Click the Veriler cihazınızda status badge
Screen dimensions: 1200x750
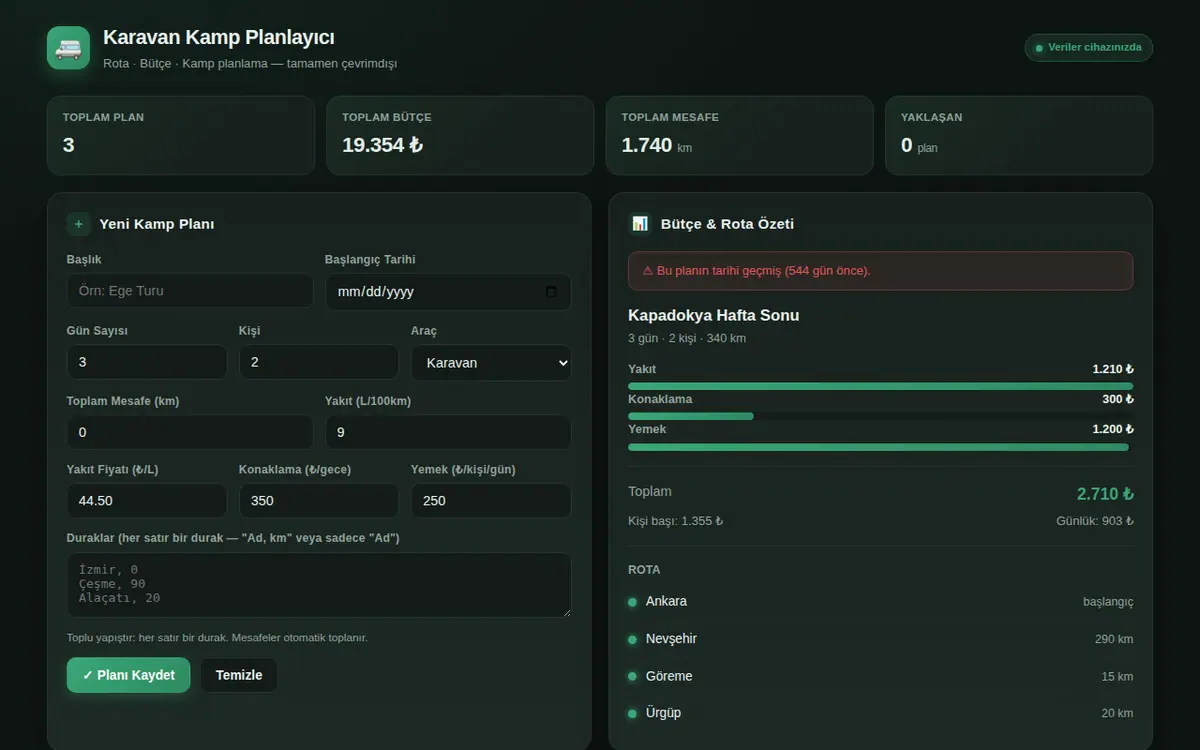pos(1088,47)
